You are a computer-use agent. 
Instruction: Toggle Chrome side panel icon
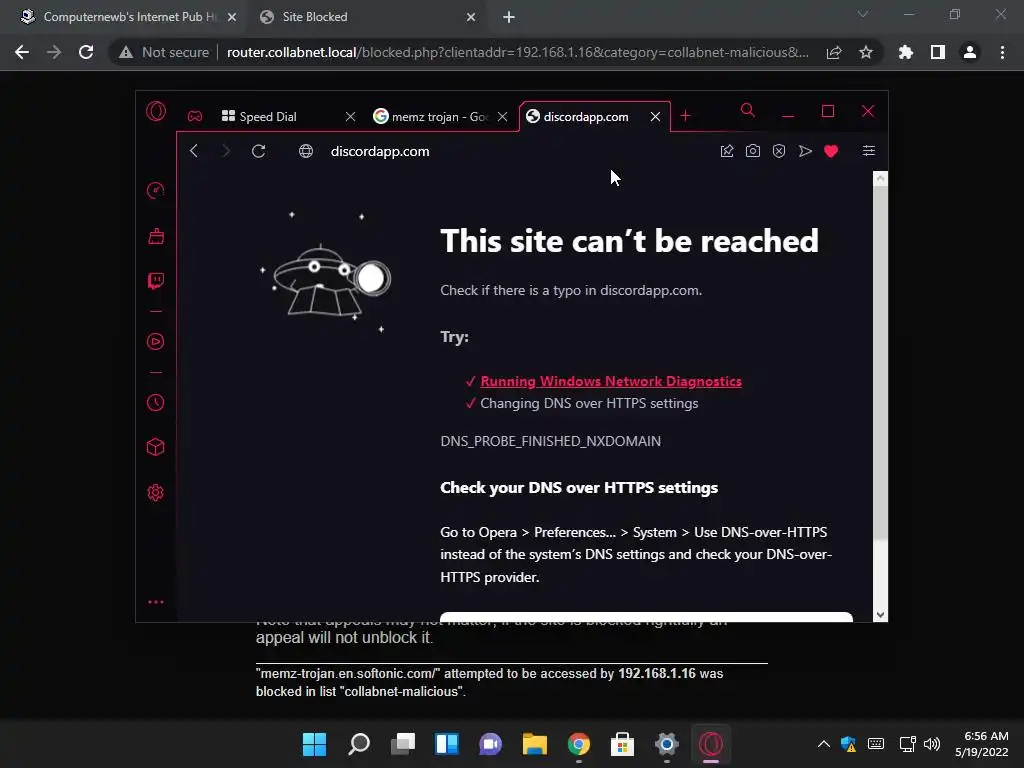point(938,52)
